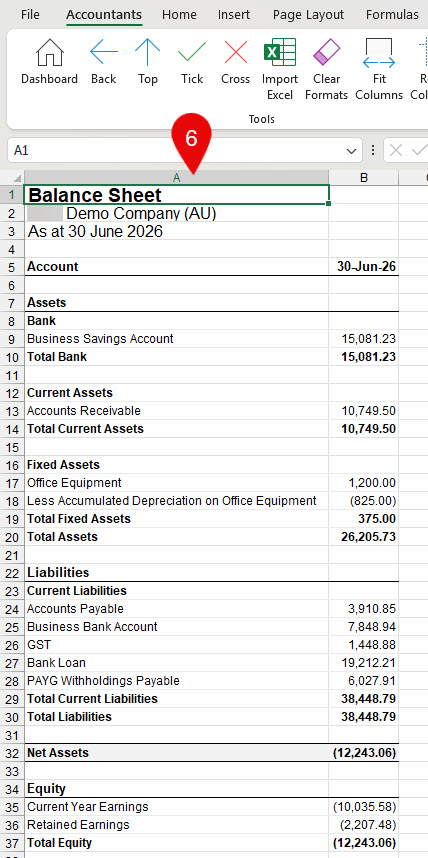
Task: Select 'Less Accumulated Depreciation on Office Equipment'
Action: (x=176, y=501)
